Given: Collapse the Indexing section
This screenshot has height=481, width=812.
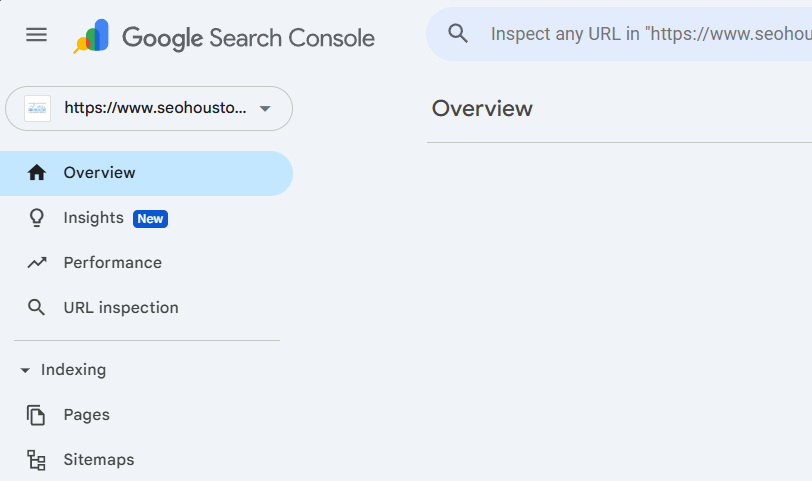Looking at the screenshot, I should pos(25,370).
